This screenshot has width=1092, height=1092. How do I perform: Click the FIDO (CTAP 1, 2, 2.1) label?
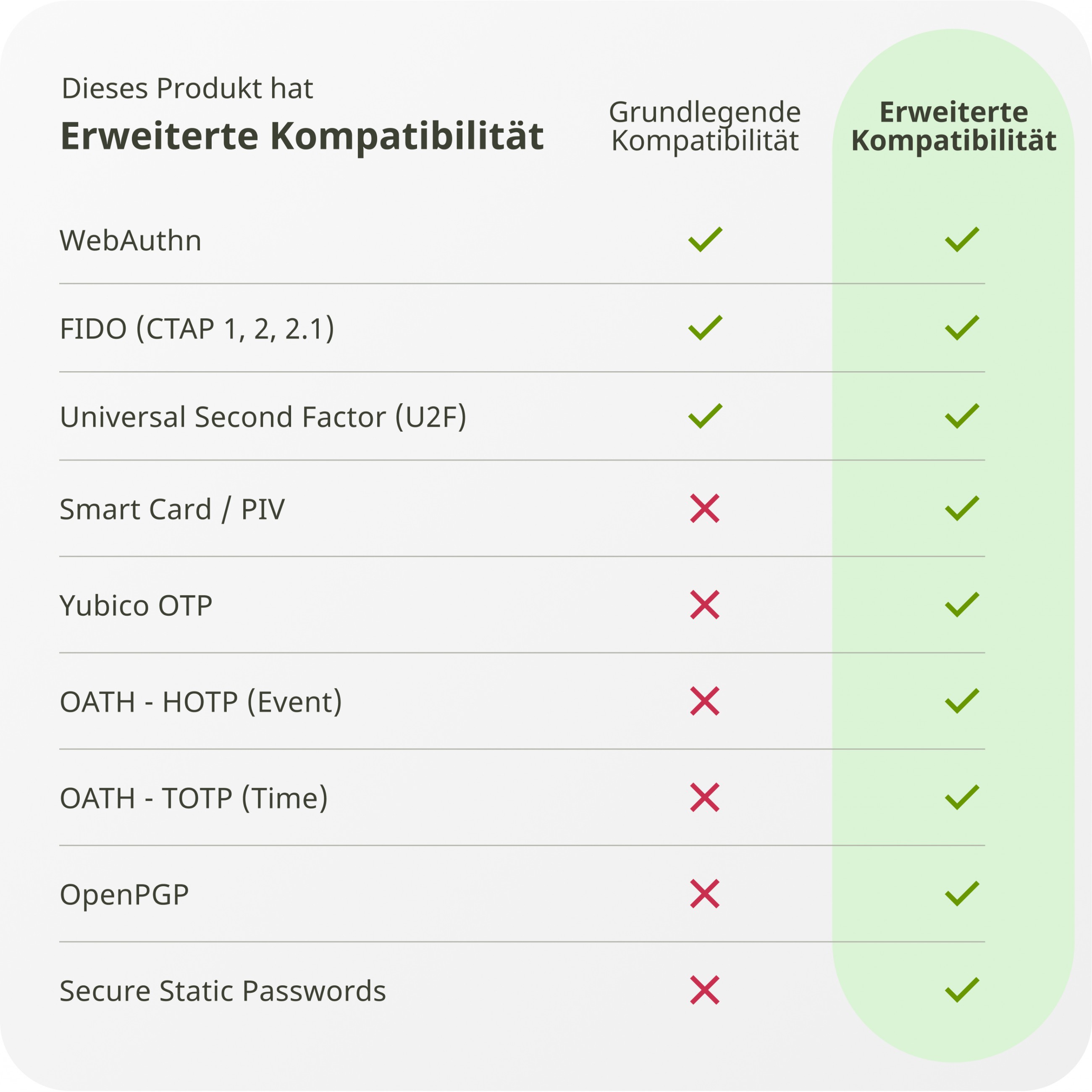(x=197, y=328)
